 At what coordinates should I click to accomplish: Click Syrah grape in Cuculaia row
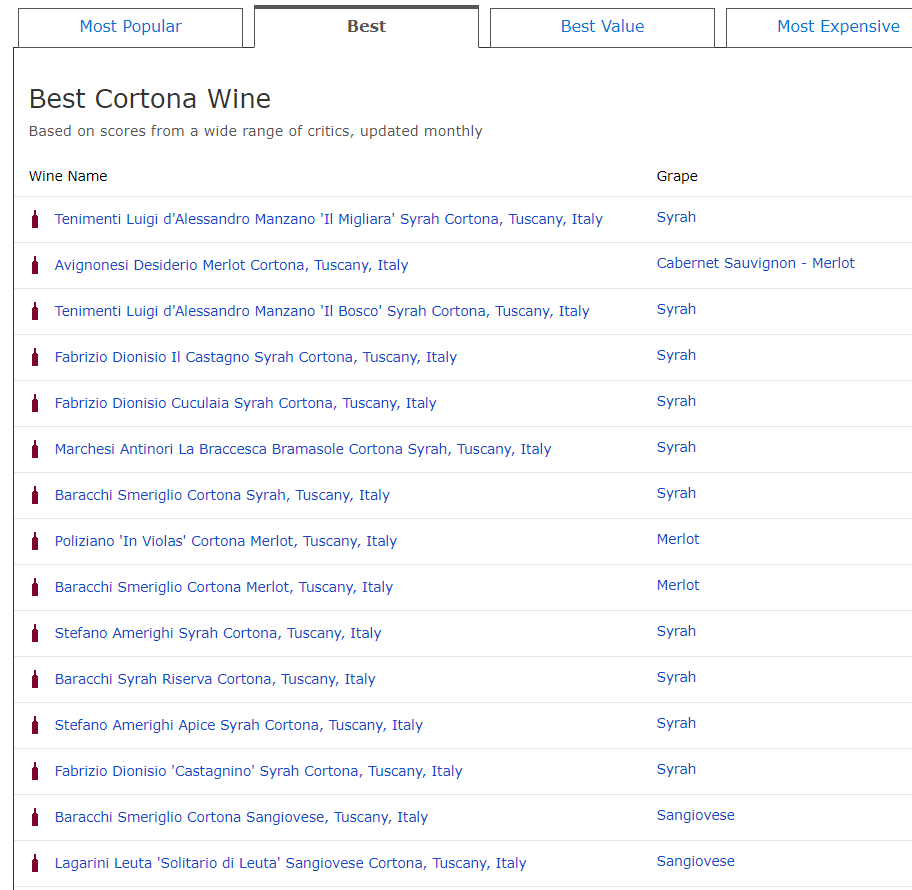[676, 401]
